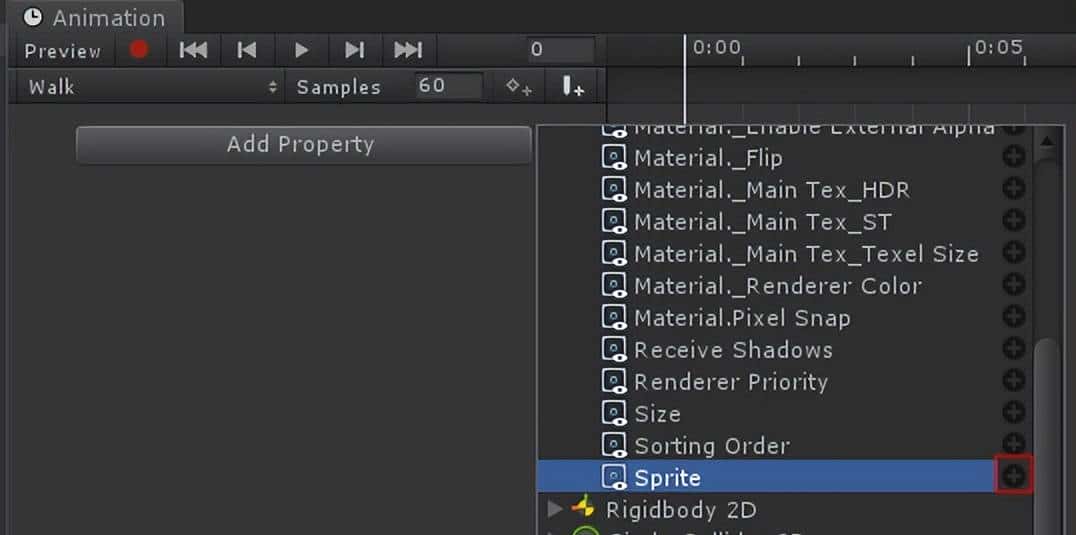The image size is (1076, 535).
Task: Jump to last keyframe of the clip
Action: [x=407, y=50]
